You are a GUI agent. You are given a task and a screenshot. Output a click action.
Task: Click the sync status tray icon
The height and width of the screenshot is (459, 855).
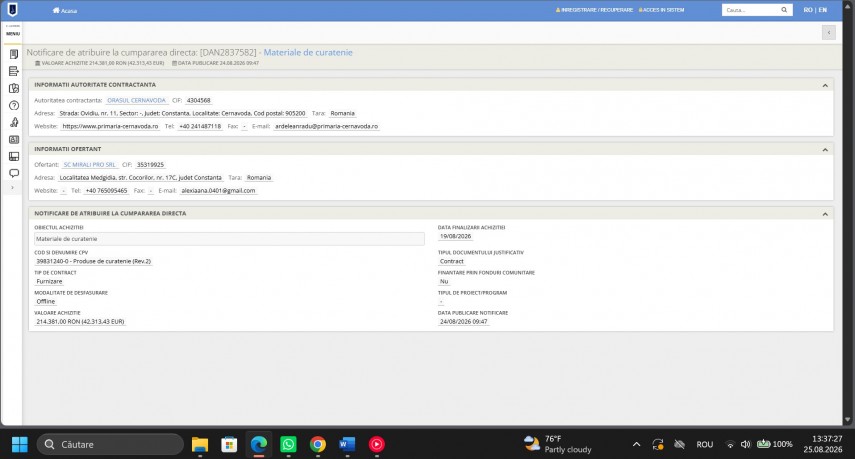658,444
